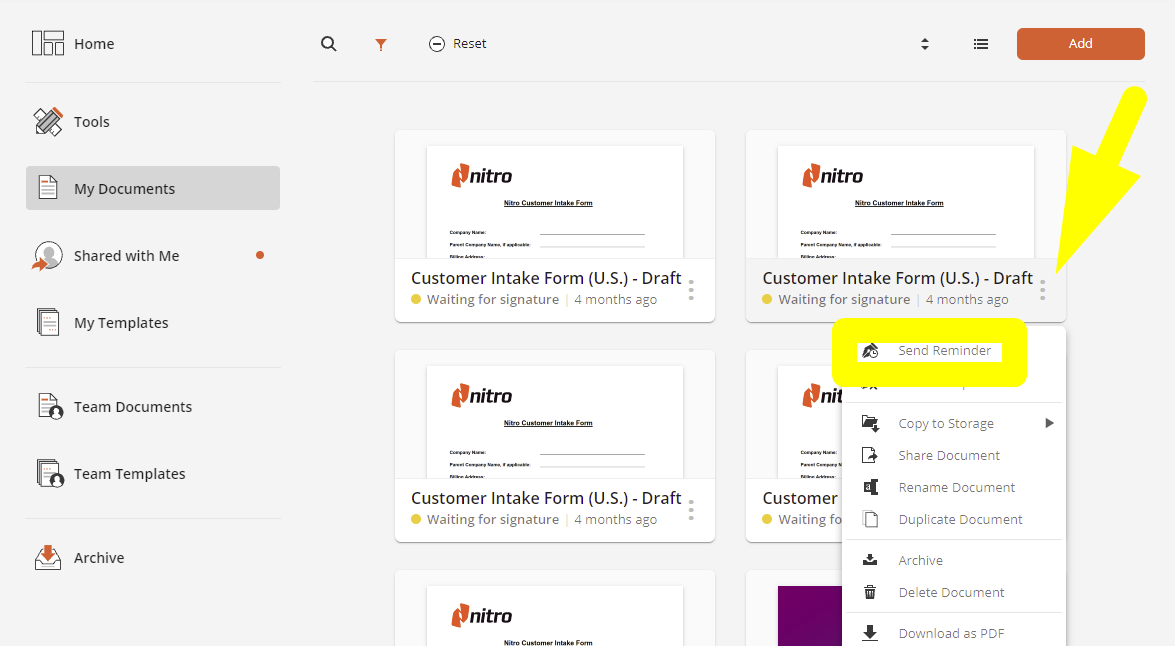Click the Home dashboard icon

[x=48, y=44]
